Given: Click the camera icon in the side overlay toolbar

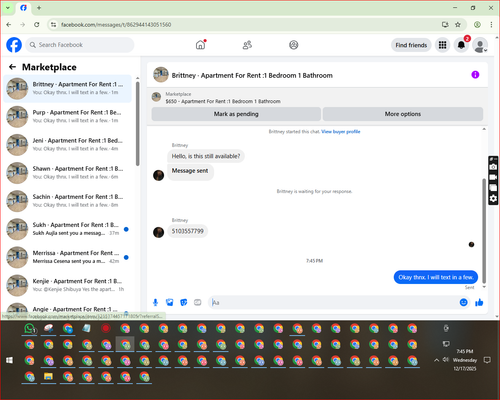Looking at the screenshot, I should 493,167.
